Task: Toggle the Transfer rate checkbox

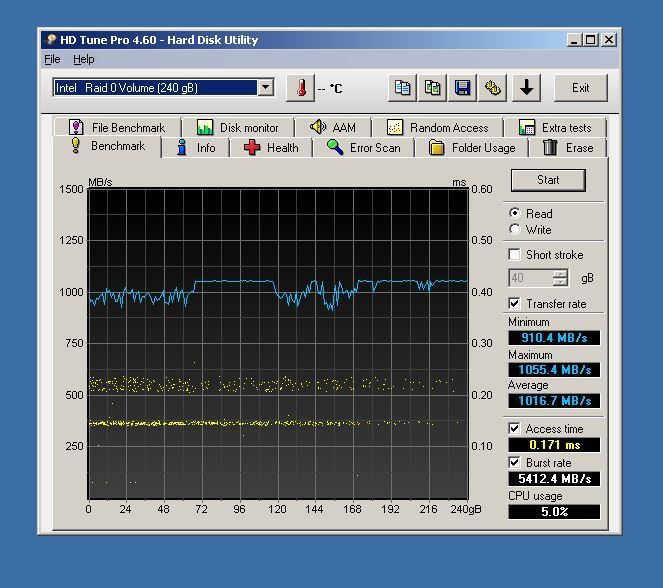Action: pos(515,304)
